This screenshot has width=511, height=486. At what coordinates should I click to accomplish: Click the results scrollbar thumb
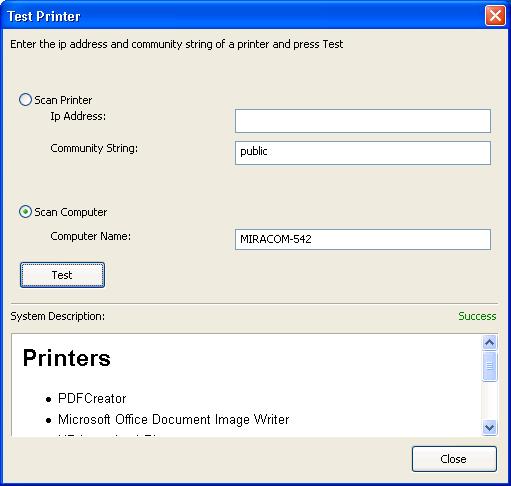click(x=489, y=366)
